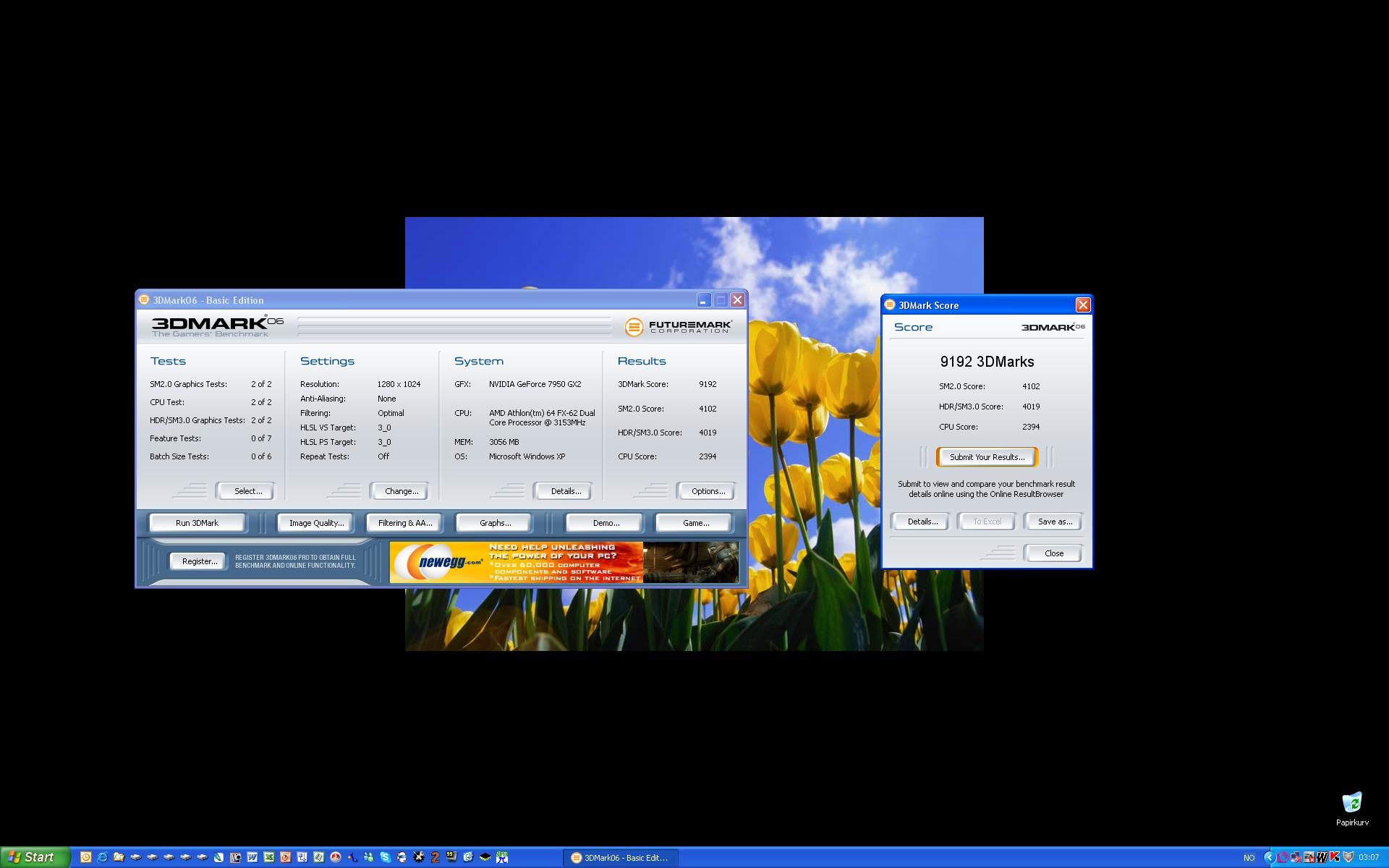
Task: Launch Microsoft Excel from Quick Launch
Action: [x=269, y=857]
